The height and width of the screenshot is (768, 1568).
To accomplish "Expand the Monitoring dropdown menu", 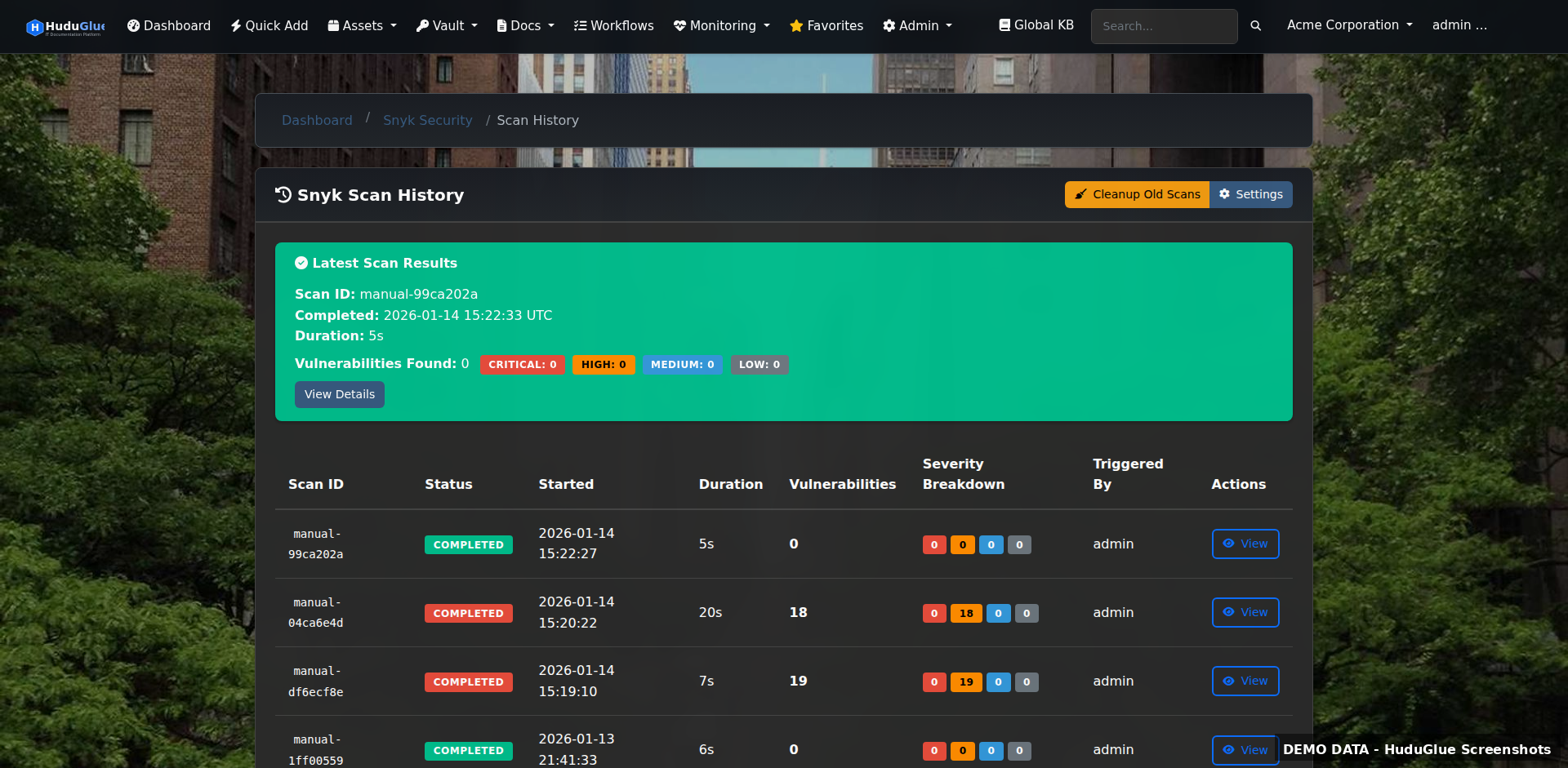I will point(722,26).
